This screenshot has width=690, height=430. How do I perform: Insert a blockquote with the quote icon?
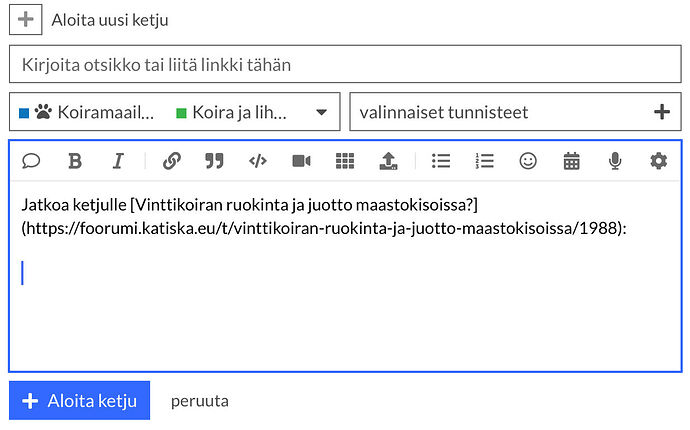(214, 161)
